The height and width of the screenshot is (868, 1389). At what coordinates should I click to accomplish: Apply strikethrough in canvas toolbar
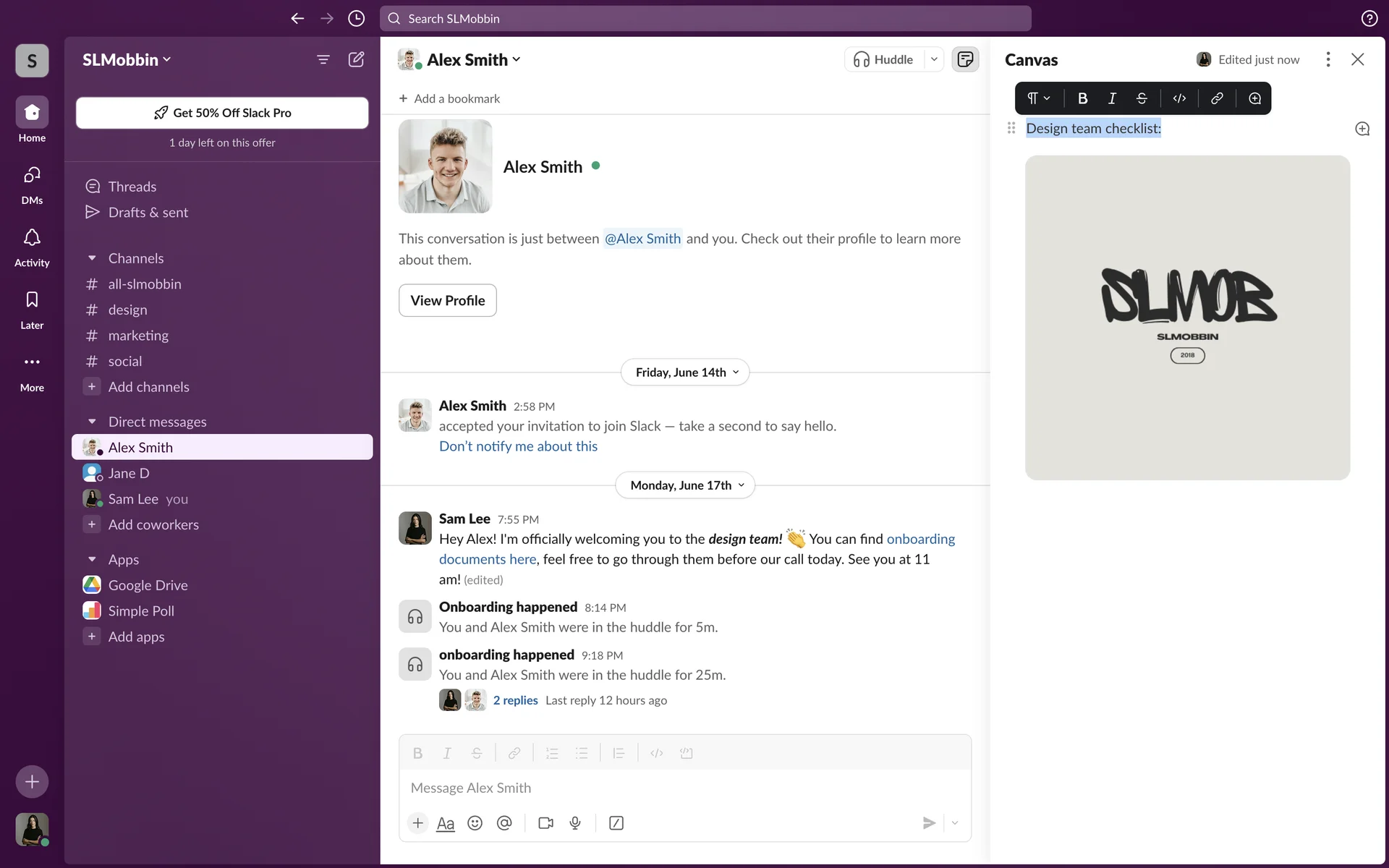[x=1142, y=98]
